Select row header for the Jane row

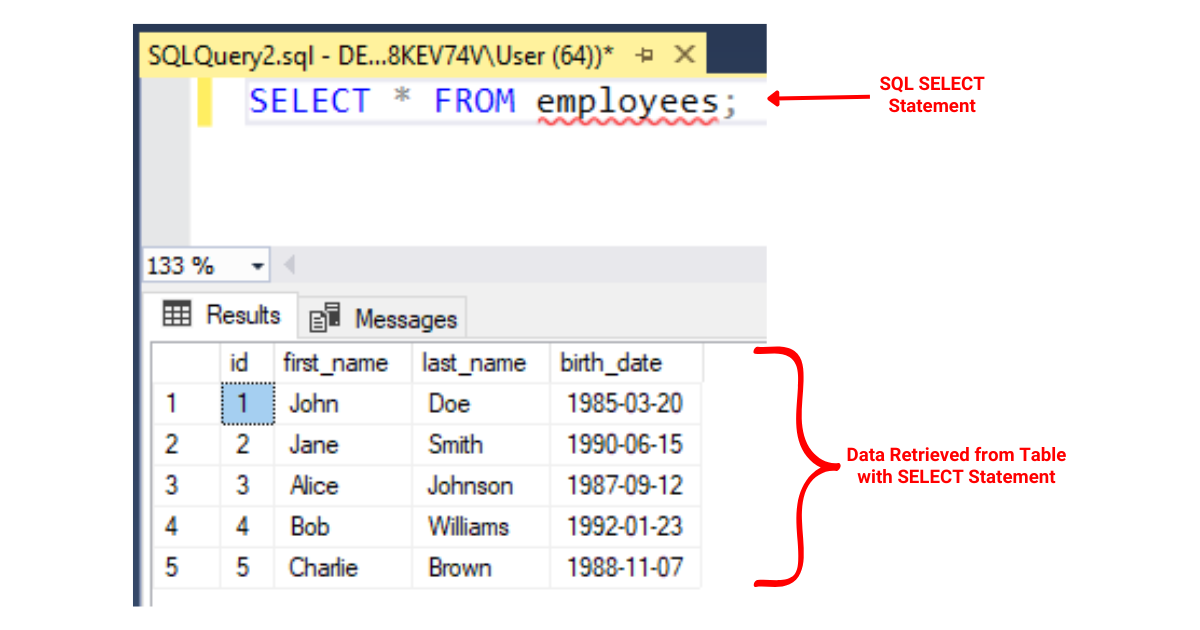coord(186,445)
